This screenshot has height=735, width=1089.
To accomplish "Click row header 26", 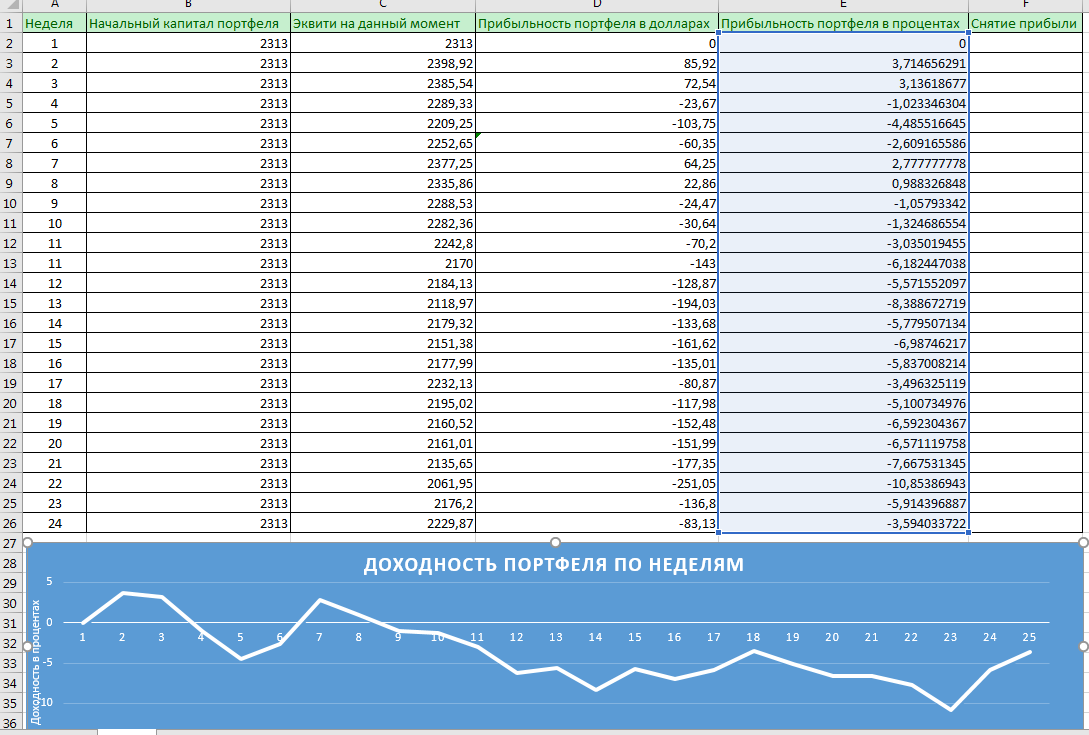I will pos(10,523).
